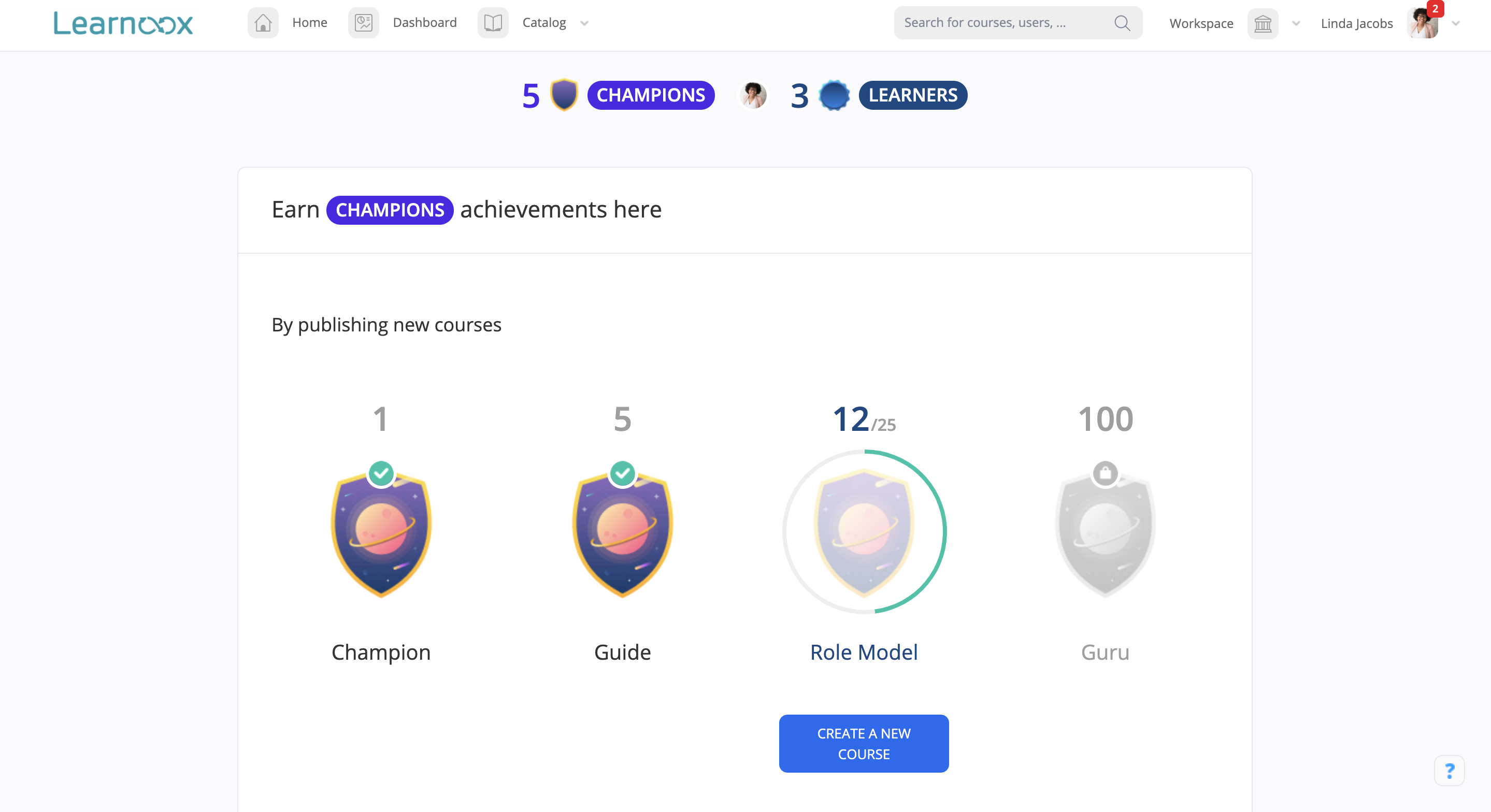
Task: Toggle the Catalog dropdown menu
Action: click(x=584, y=21)
